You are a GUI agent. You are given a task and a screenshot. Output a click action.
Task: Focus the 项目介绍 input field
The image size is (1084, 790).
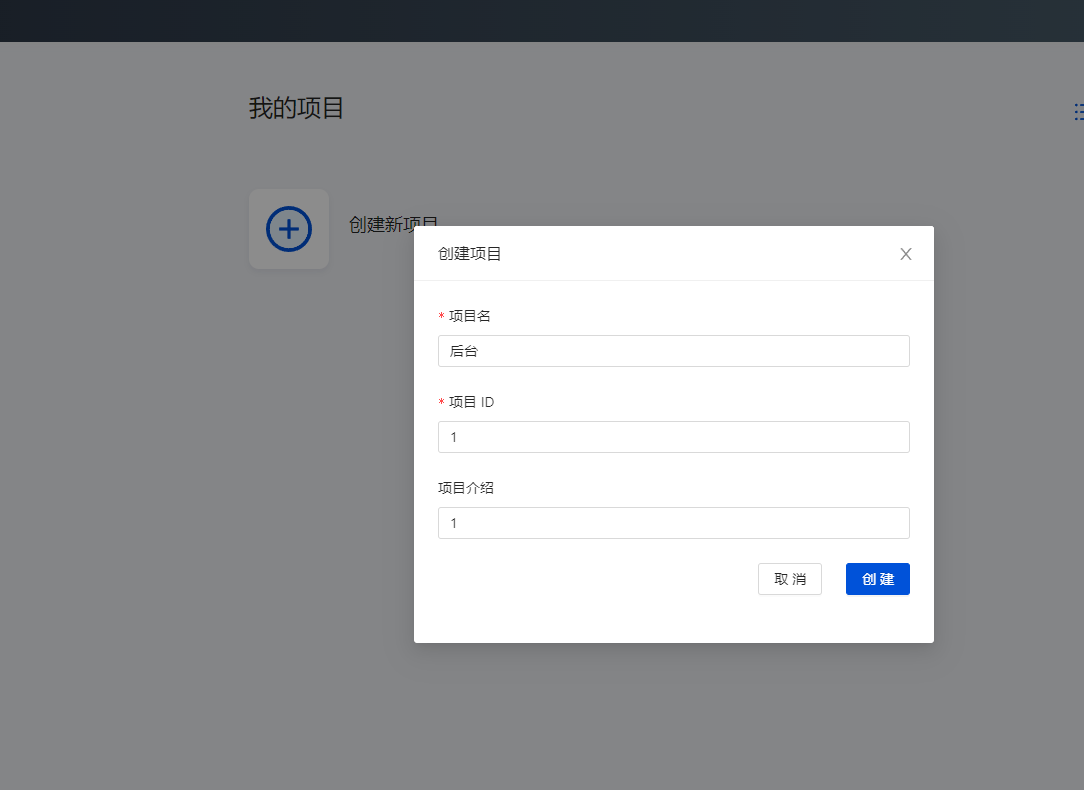[x=673, y=523]
